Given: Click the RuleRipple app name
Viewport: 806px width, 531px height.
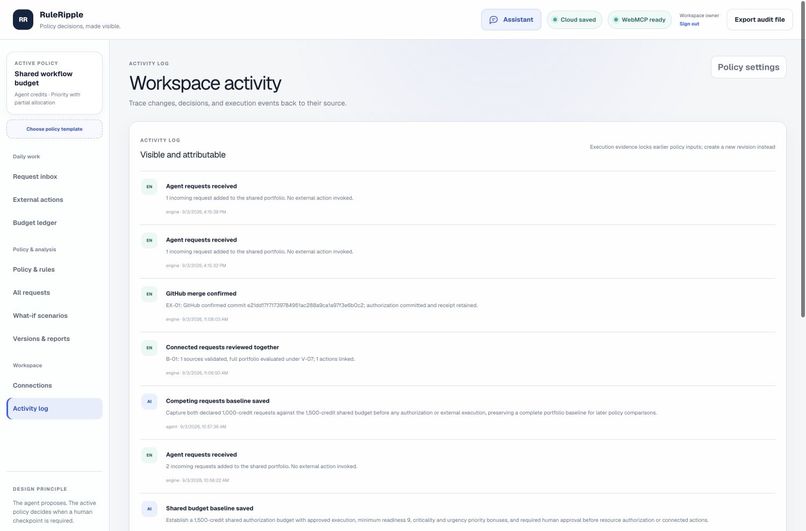Looking at the screenshot, I should tap(61, 15).
